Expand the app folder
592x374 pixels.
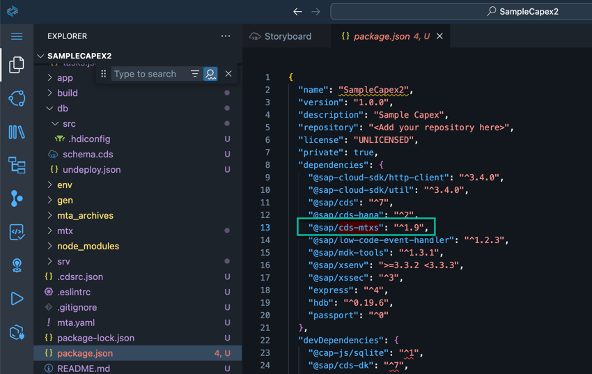click(65, 78)
